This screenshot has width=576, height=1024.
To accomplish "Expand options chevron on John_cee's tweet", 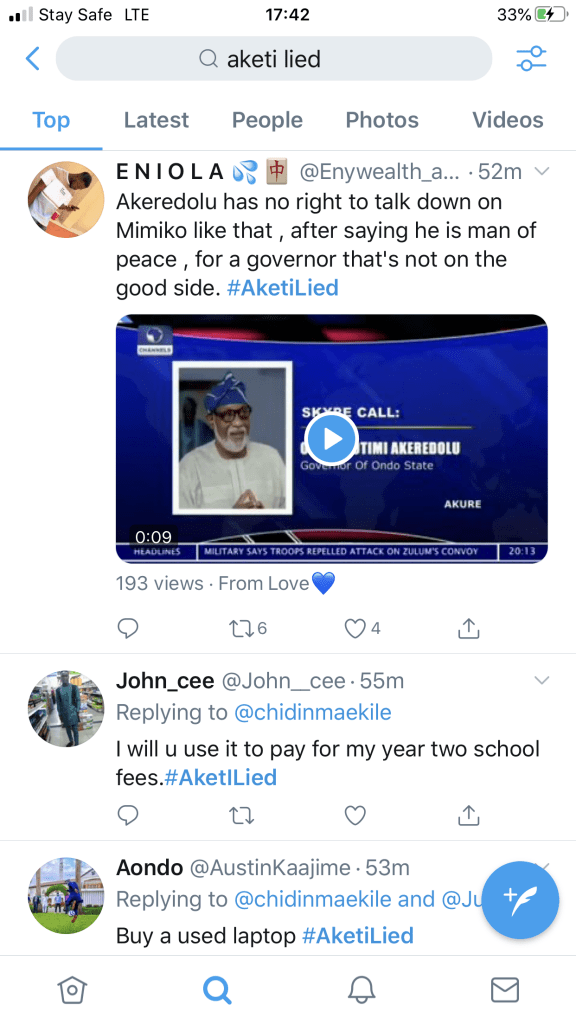I will point(541,680).
